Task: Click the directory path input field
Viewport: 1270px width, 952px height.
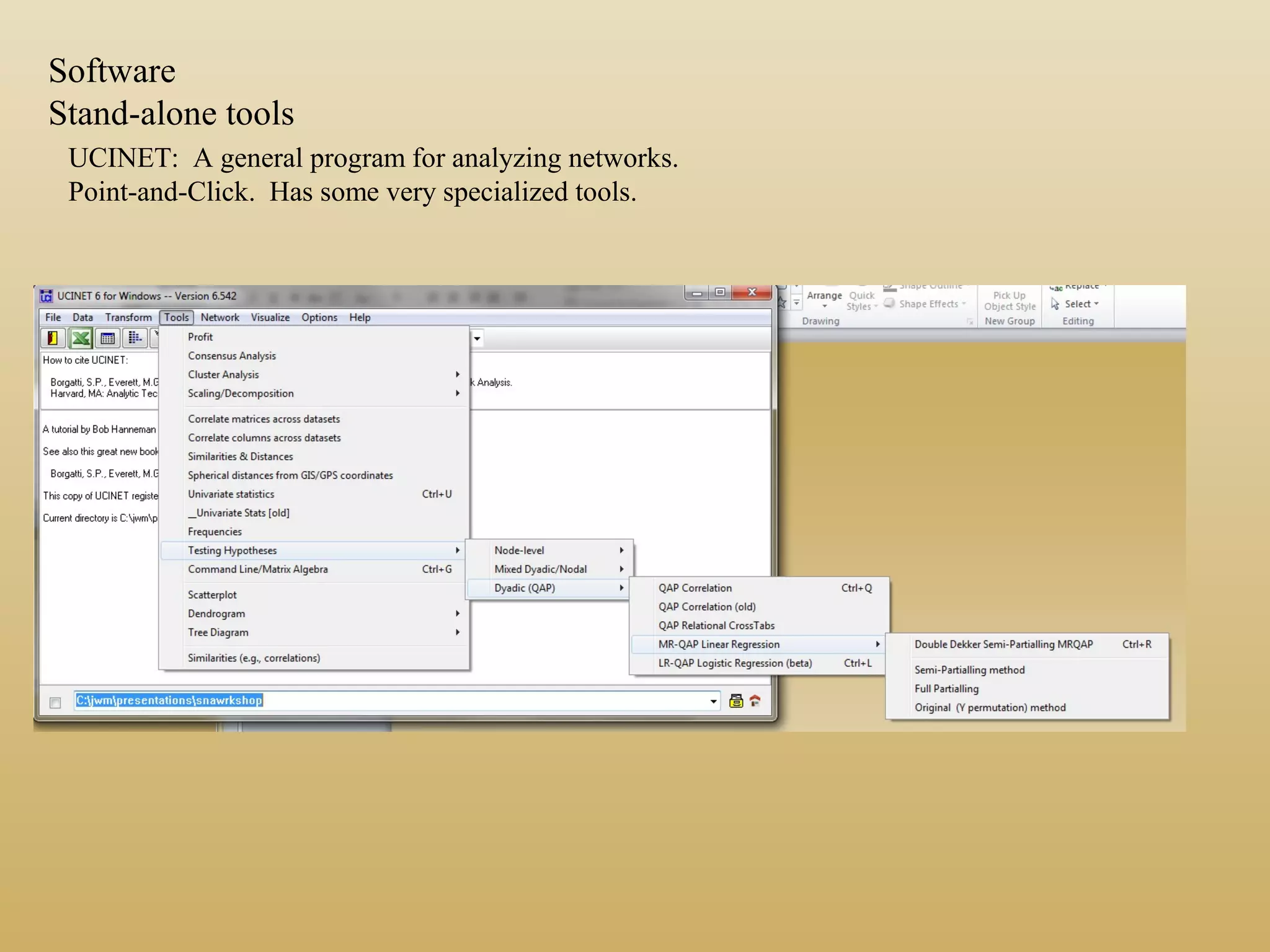Action: [x=397, y=701]
